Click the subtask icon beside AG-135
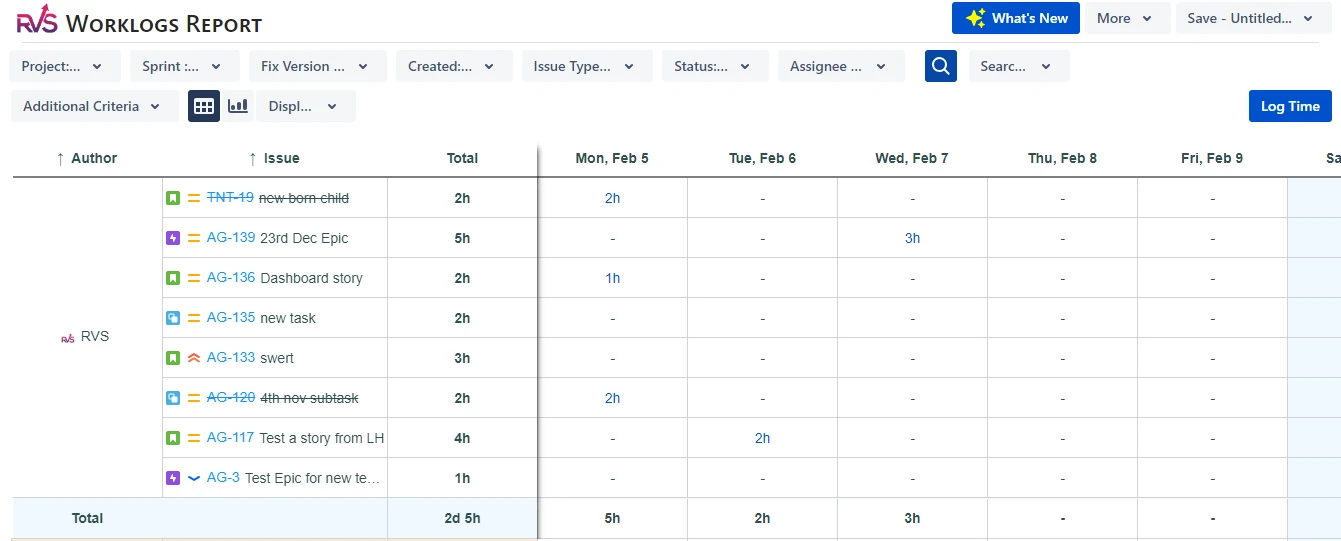This screenshot has height=541, width=1341. coord(173,318)
